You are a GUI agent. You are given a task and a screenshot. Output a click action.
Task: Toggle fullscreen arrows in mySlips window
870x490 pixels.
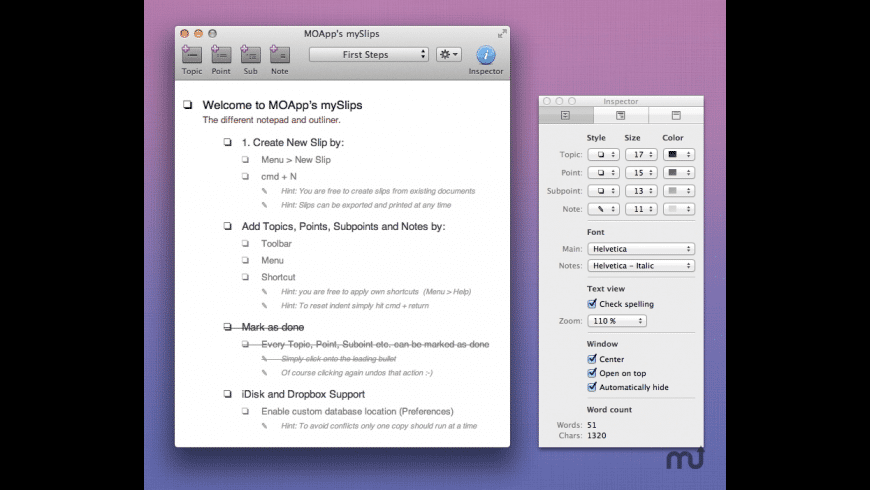pyautogui.click(x=502, y=34)
